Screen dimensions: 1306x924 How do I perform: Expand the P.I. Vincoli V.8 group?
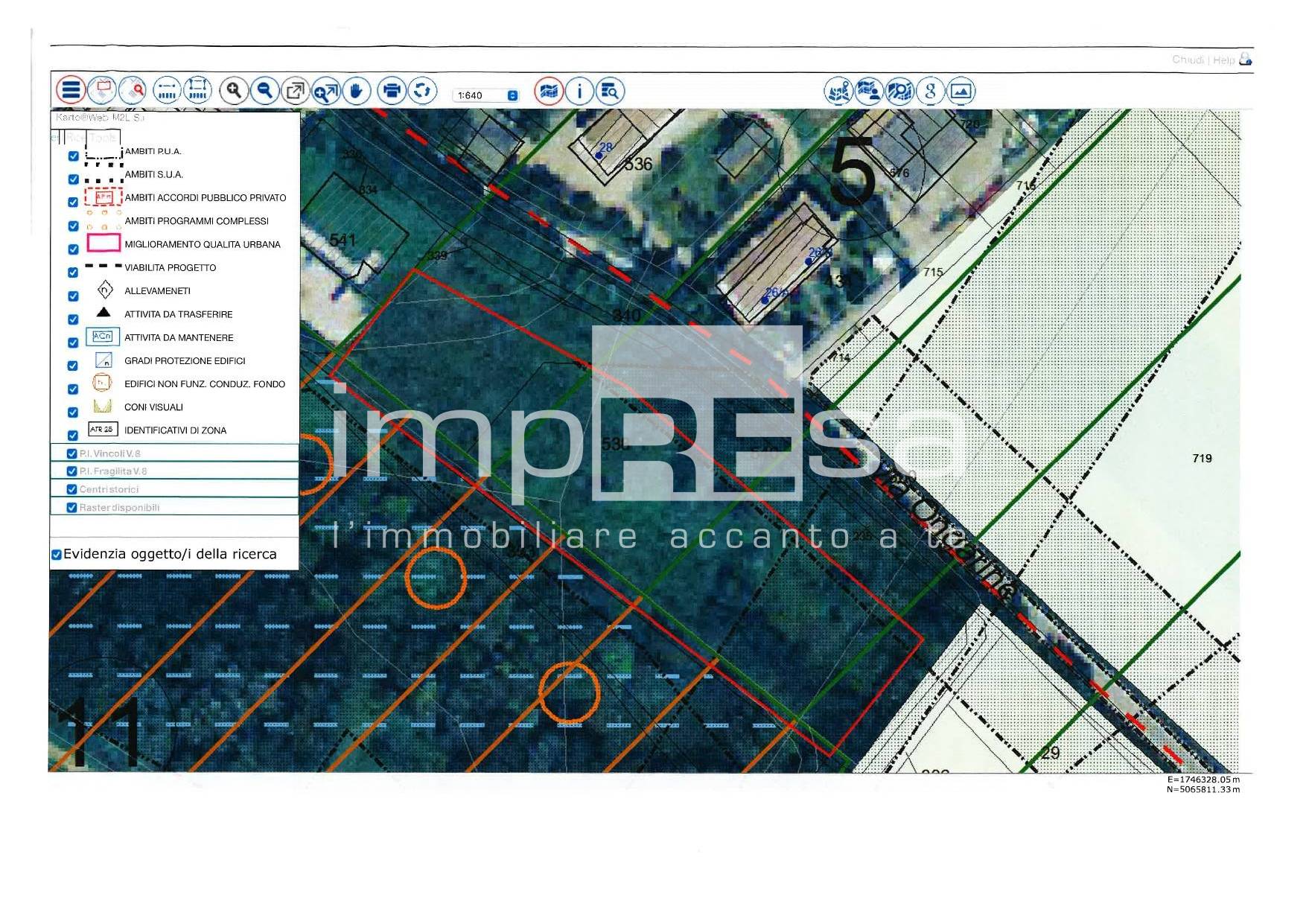click(110, 453)
